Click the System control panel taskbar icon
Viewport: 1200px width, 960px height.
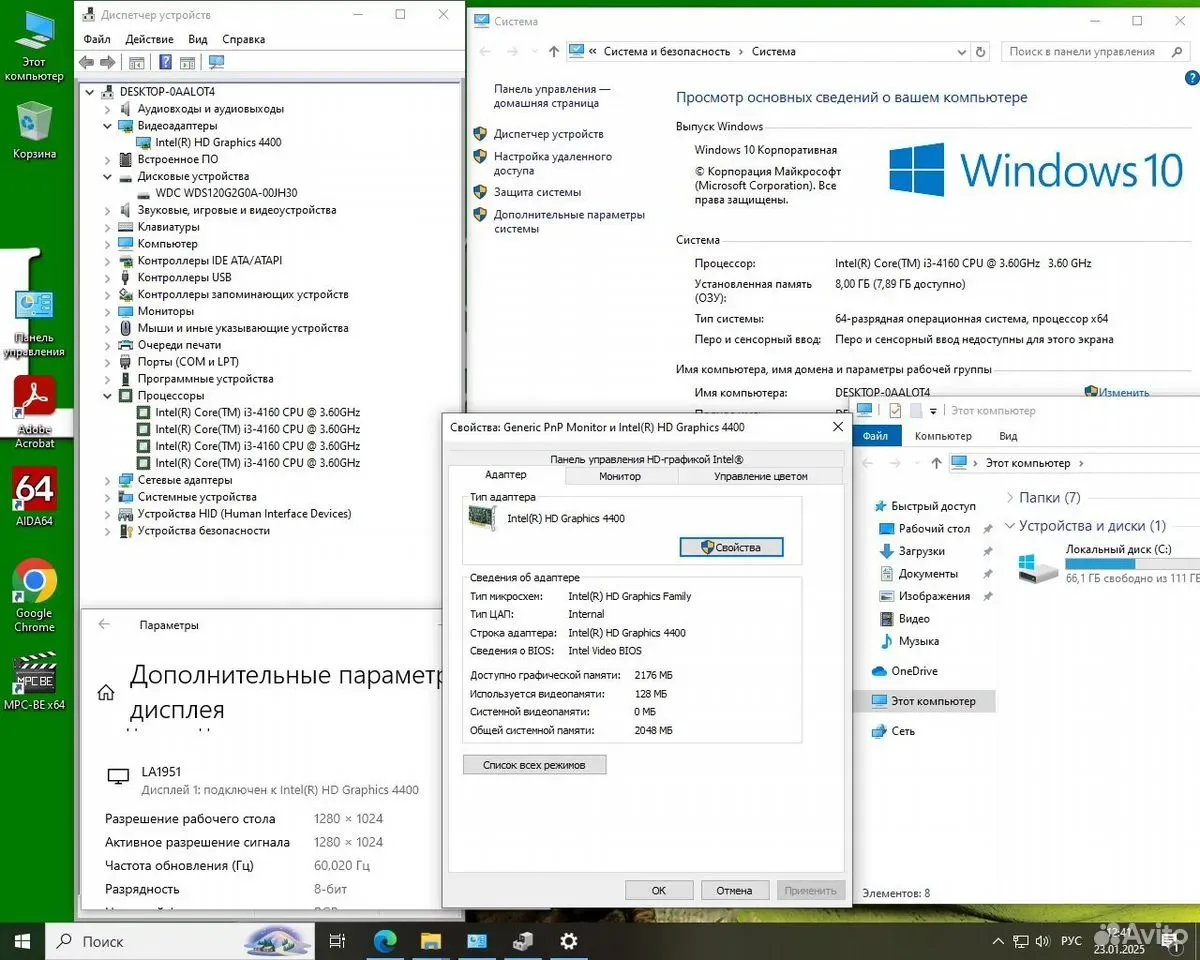(477, 941)
